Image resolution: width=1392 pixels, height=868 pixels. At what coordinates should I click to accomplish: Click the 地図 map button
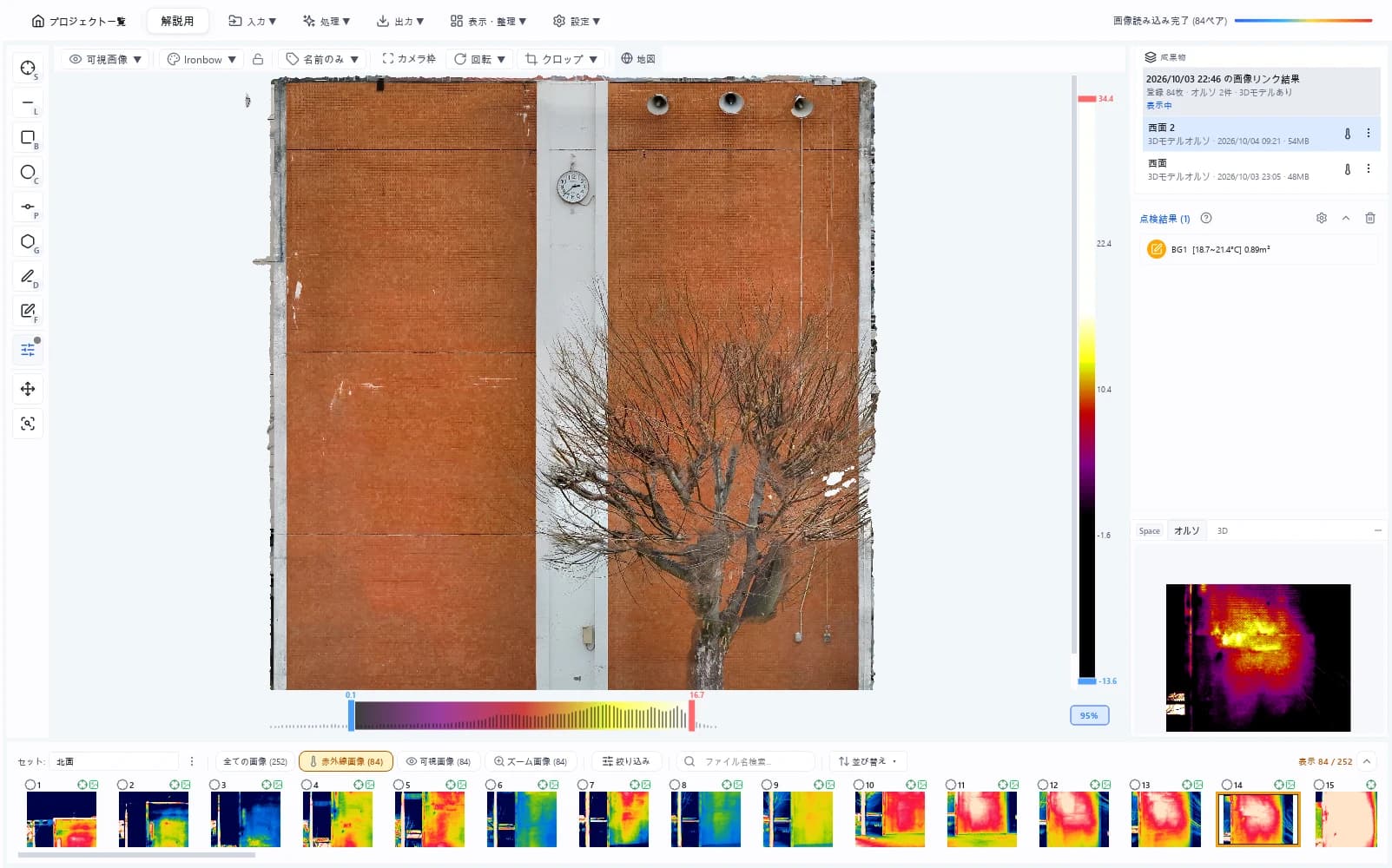pos(638,59)
